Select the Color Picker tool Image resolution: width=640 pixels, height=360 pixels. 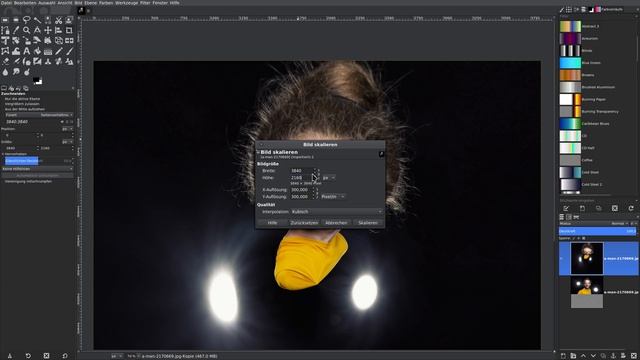[x=16, y=30]
